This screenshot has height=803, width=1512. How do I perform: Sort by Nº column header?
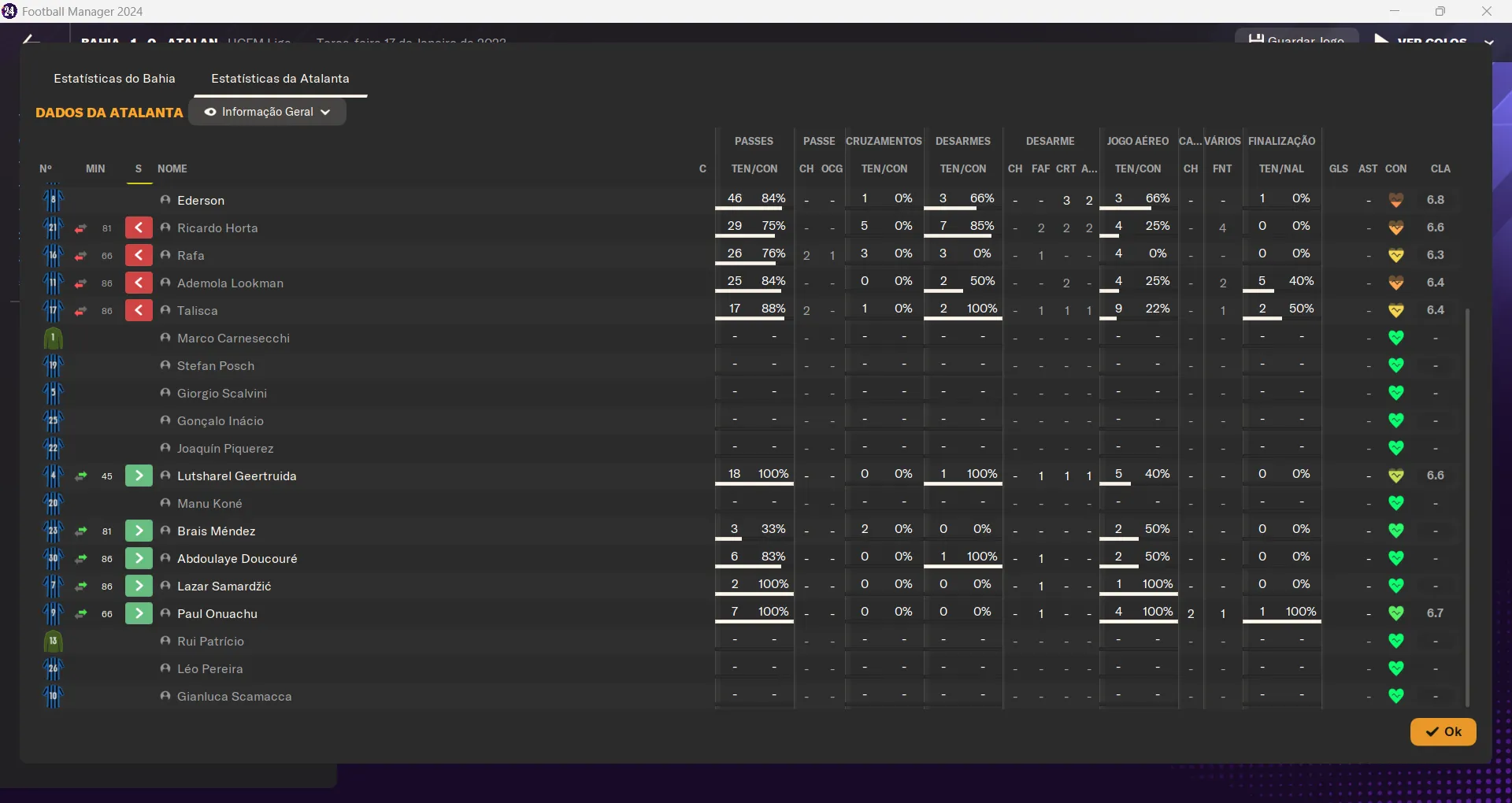coord(46,168)
